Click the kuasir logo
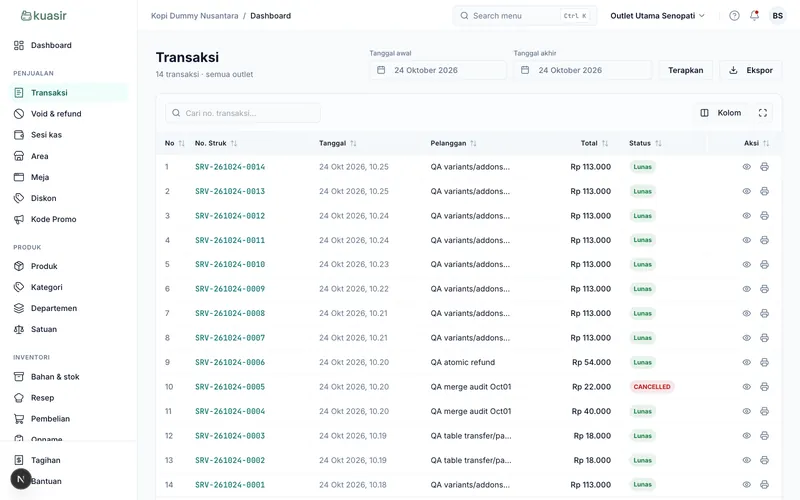The height and width of the screenshot is (500, 800). pos(43,15)
